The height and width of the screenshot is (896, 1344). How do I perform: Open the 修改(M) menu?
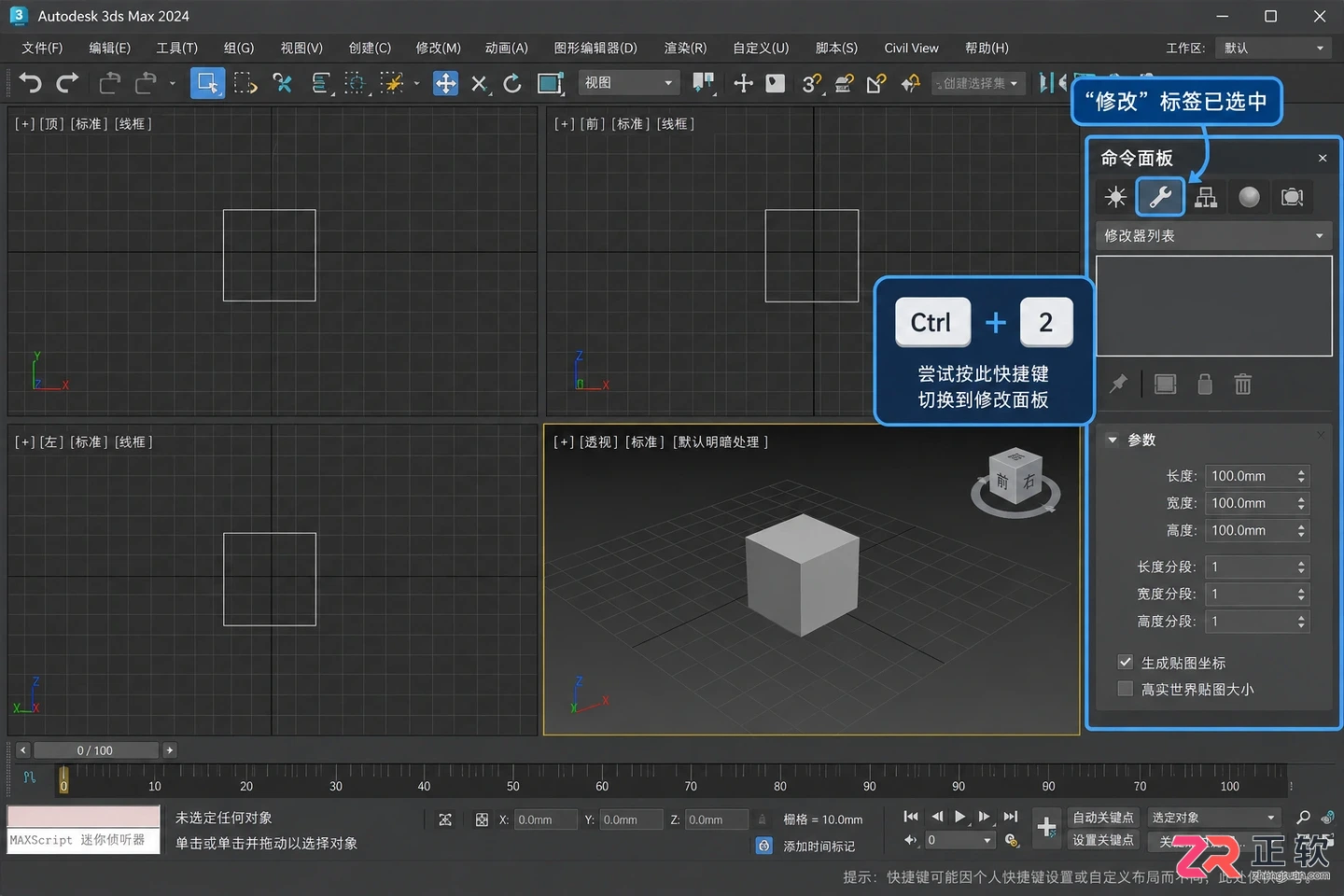tap(438, 48)
